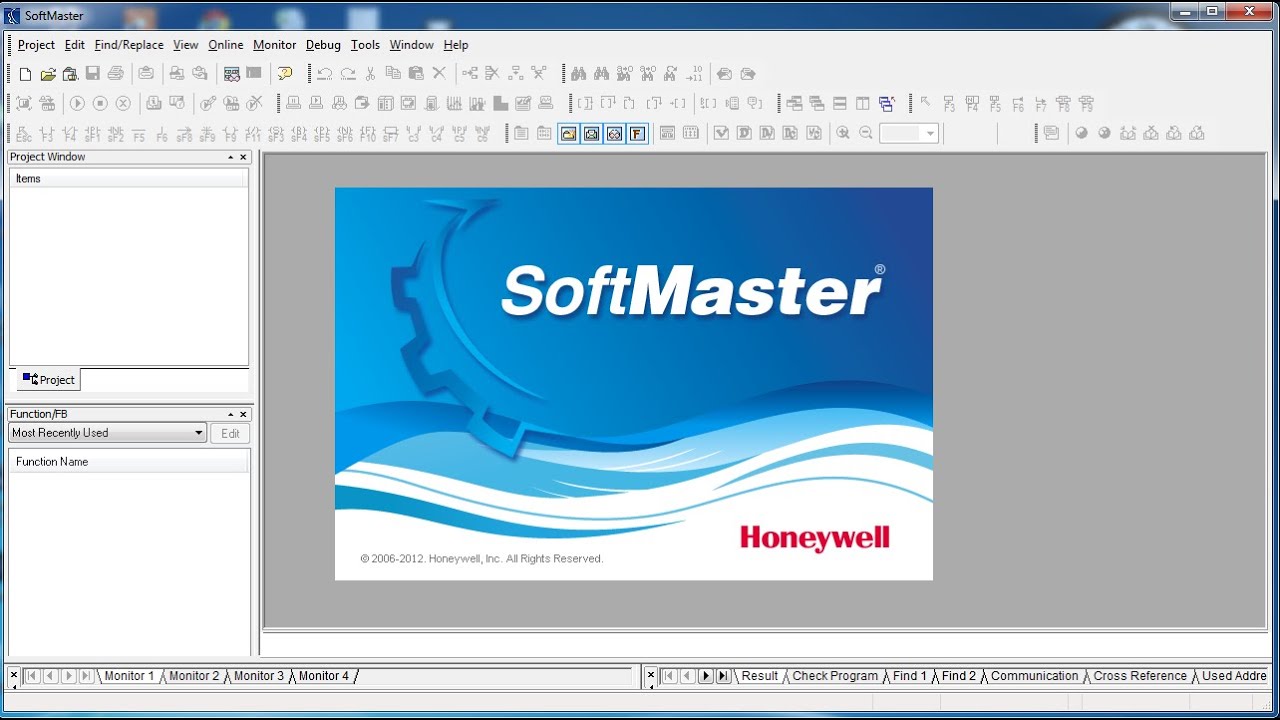Click the F8 SFC toolbar icon
Viewport: 1280px width, 720px height.
(1063, 103)
